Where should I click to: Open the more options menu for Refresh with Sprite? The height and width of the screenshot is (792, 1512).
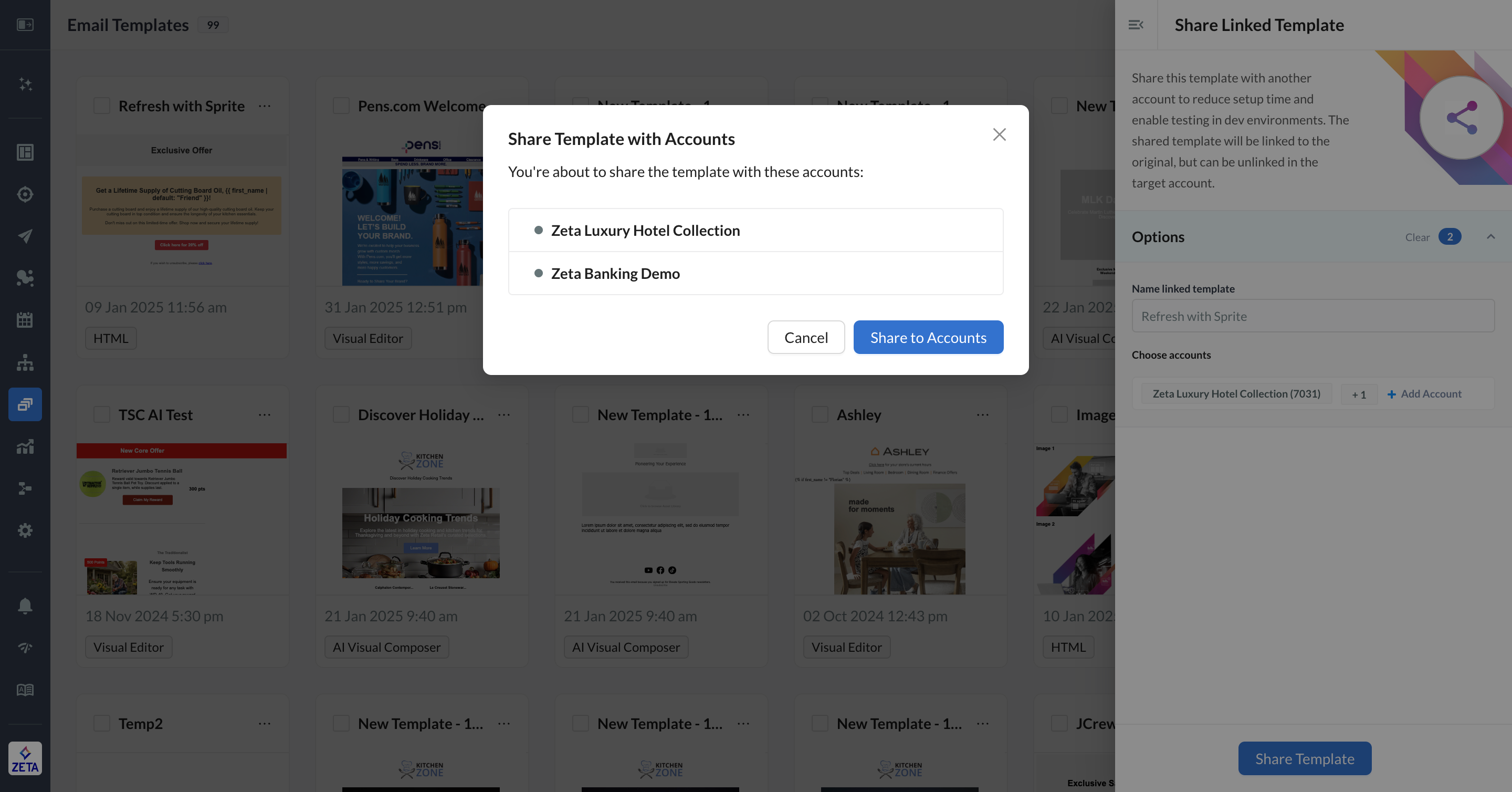tap(264, 106)
